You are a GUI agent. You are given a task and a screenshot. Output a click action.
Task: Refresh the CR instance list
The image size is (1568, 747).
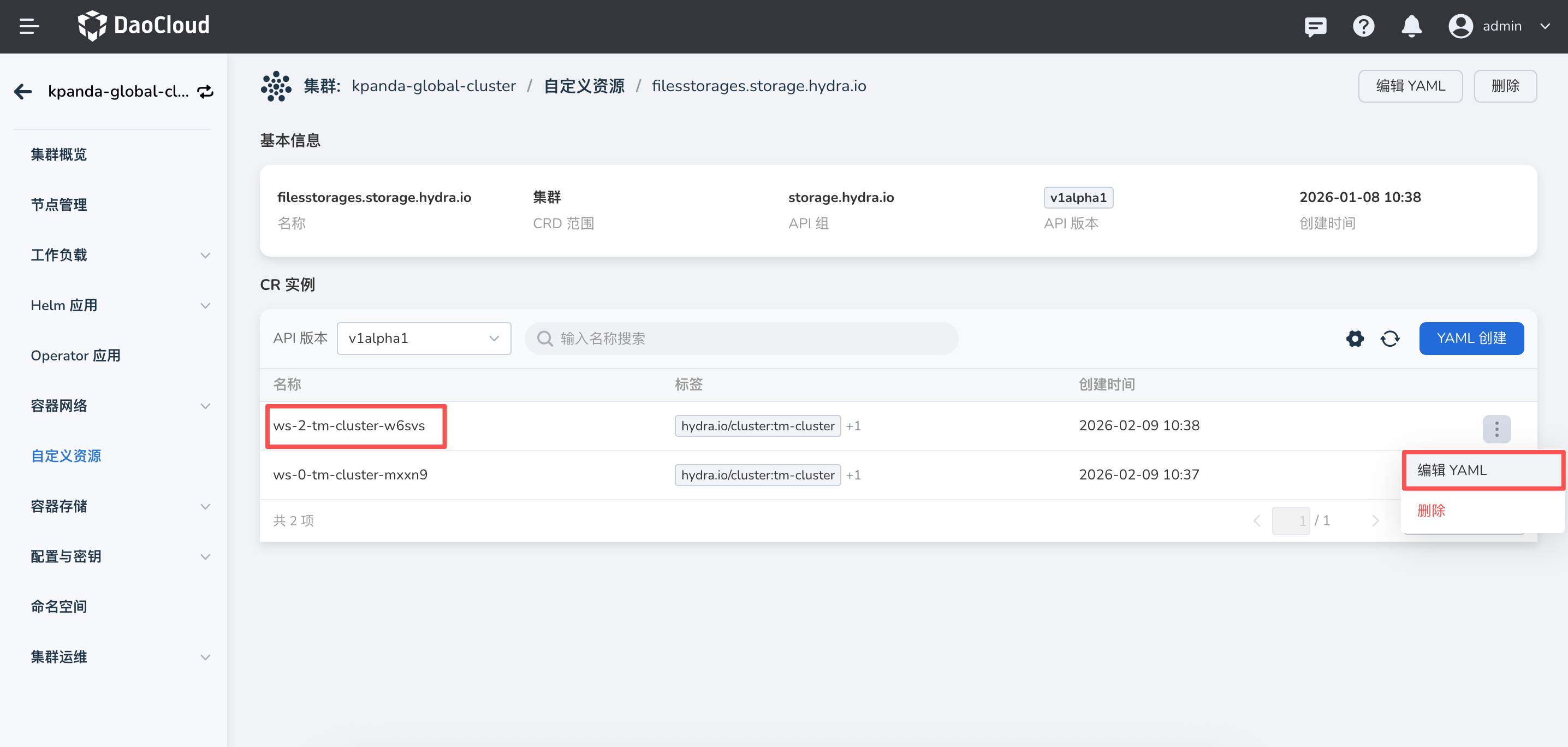1389,339
